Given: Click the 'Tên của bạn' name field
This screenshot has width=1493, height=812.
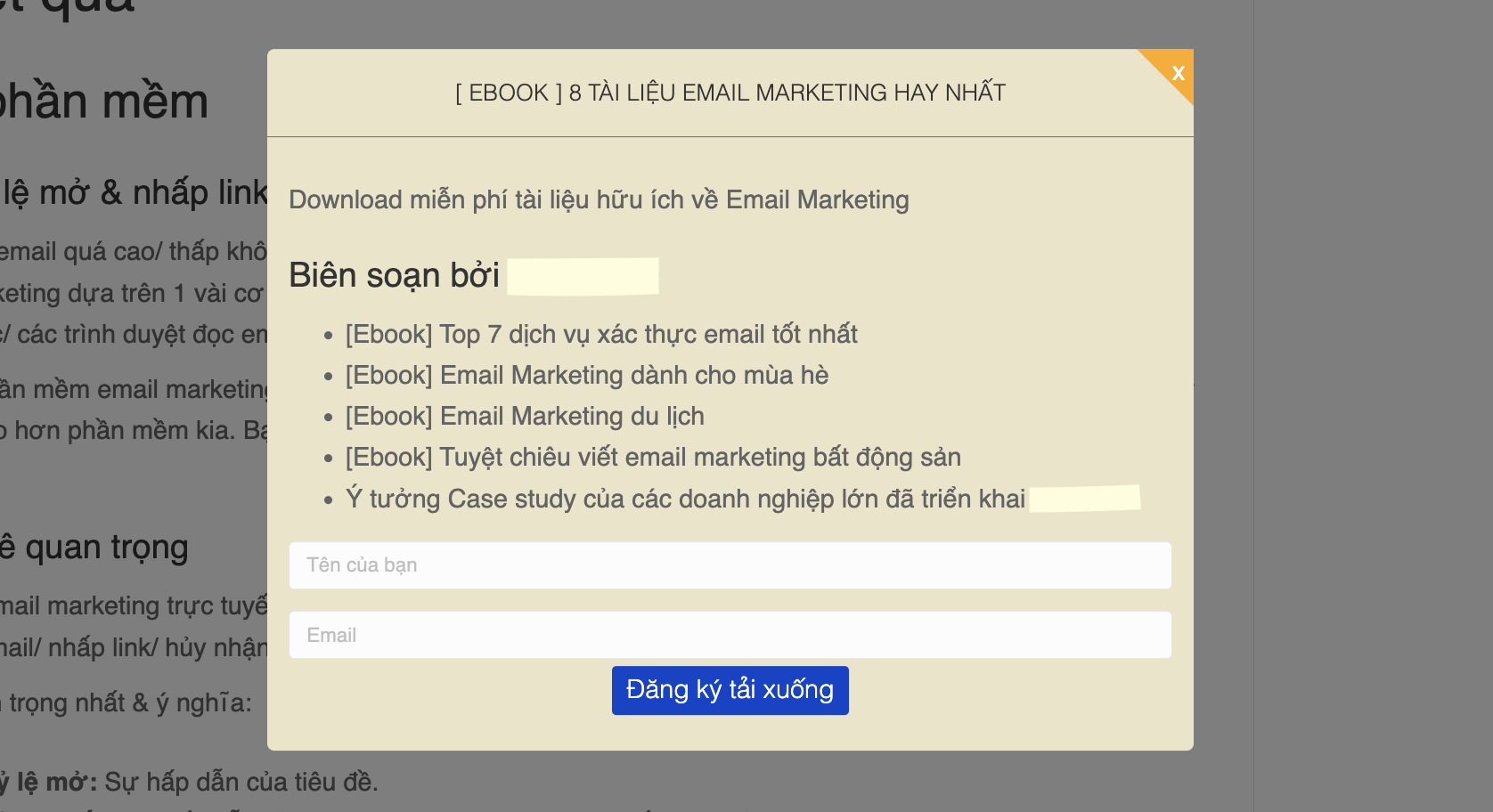Looking at the screenshot, I should [730, 565].
